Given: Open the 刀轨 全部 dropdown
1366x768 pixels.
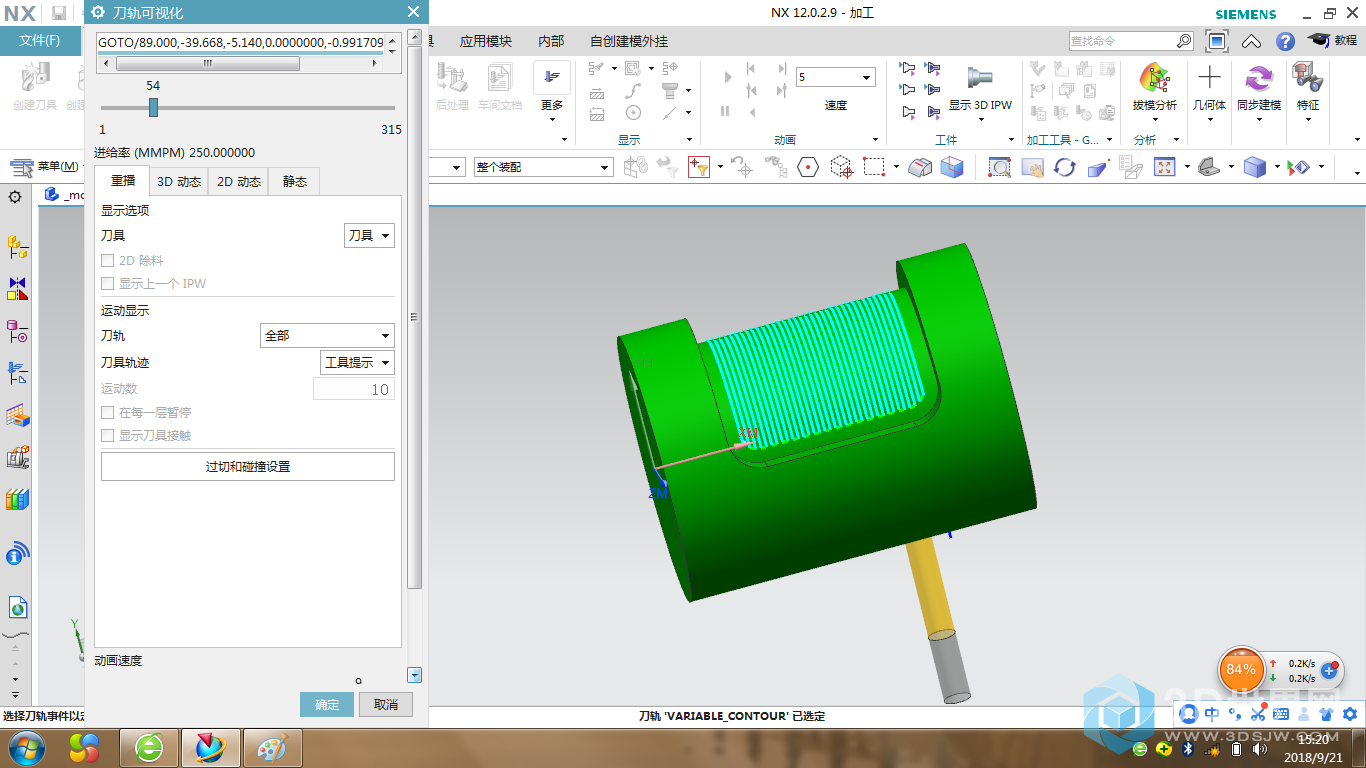Looking at the screenshot, I should [327, 336].
